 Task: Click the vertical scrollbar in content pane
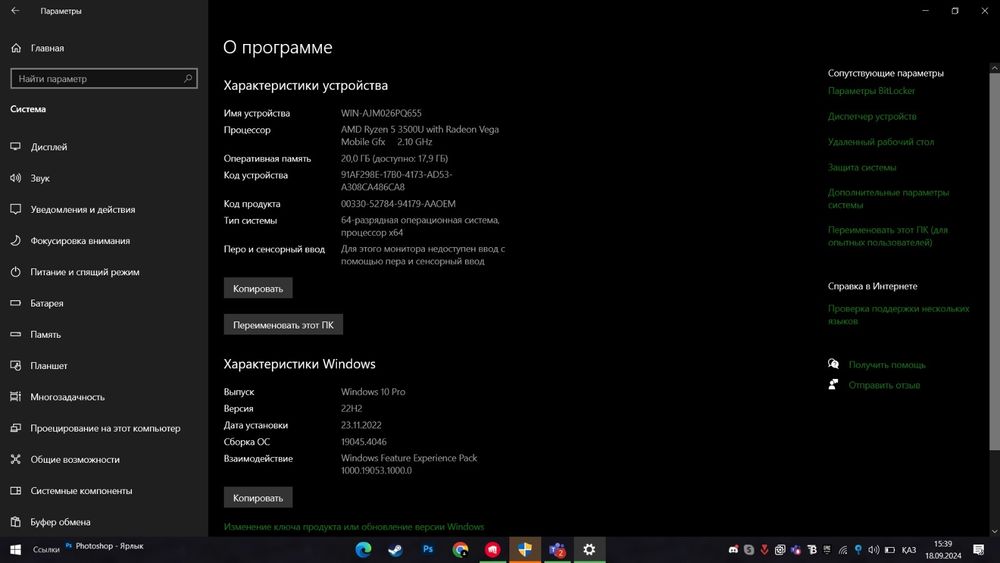[x=994, y=261]
